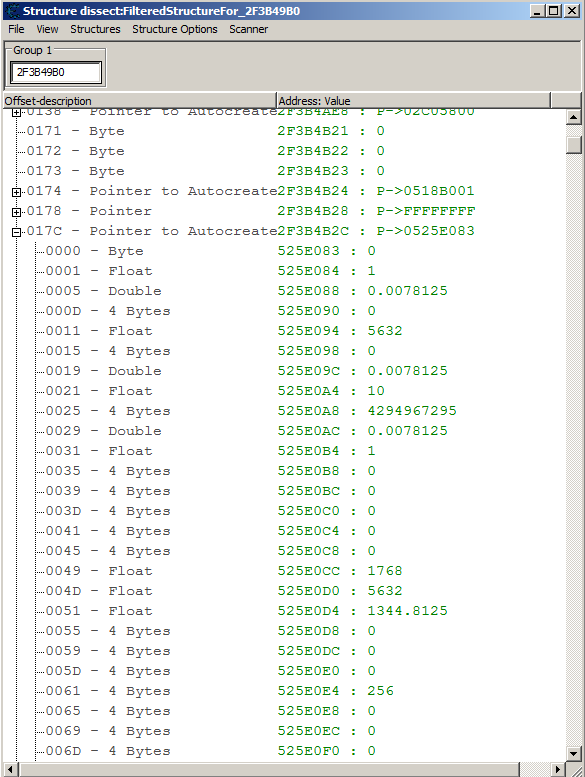The height and width of the screenshot is (777, 585).
Task: Expand the 0178 Pointer node
Action: pos(16,212)
